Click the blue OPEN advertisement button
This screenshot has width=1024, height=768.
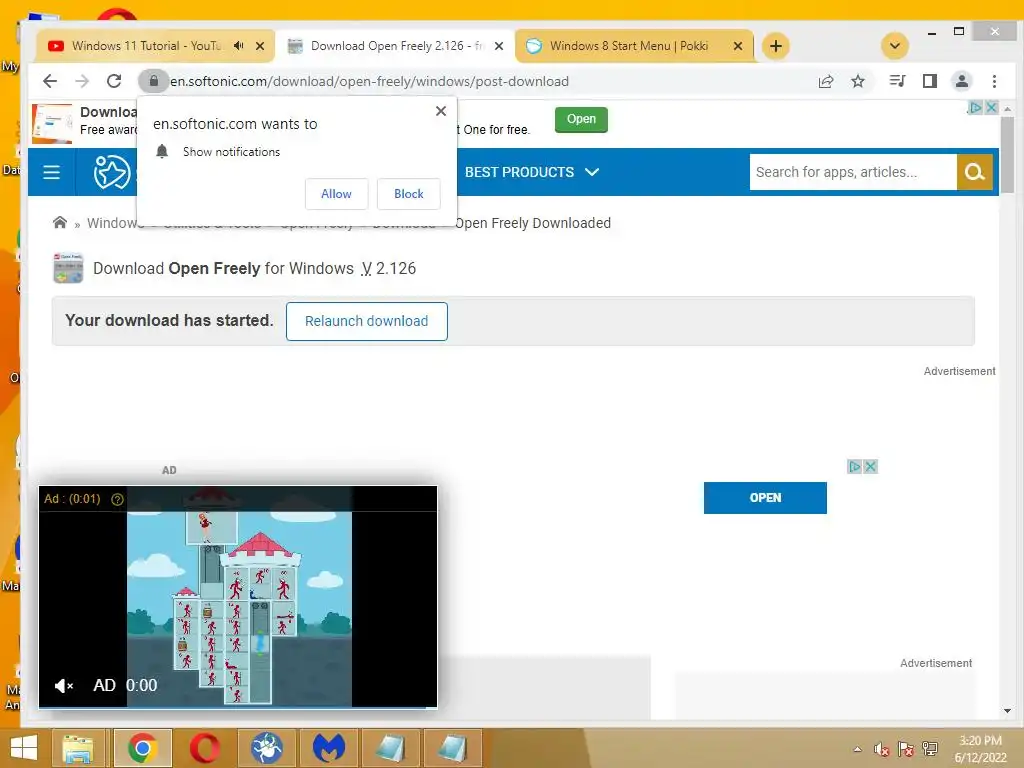765,498
